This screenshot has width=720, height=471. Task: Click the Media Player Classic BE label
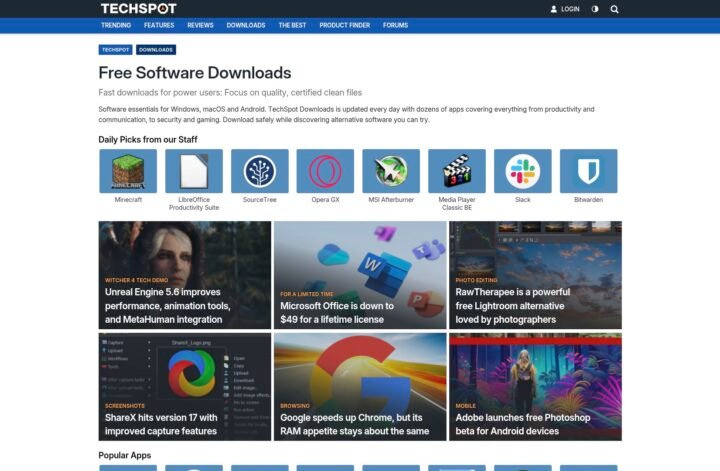coord(457,203)
